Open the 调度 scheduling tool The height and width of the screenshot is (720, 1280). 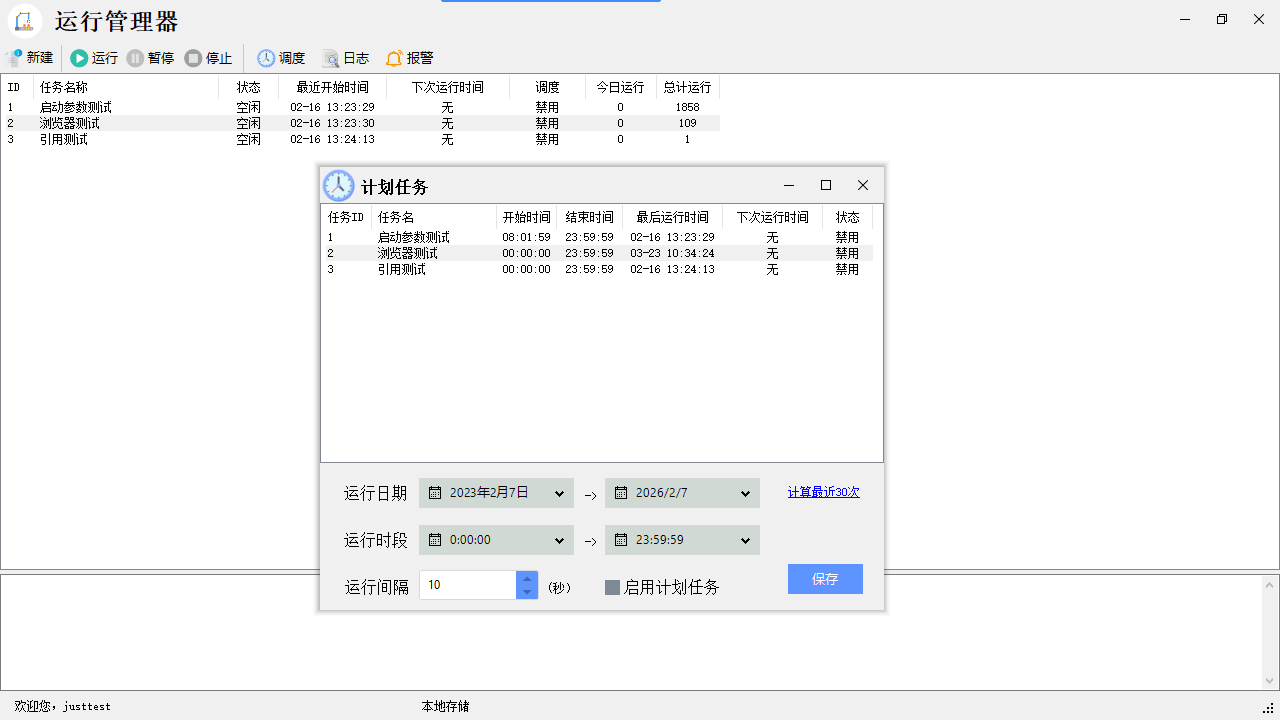[280, 57]
